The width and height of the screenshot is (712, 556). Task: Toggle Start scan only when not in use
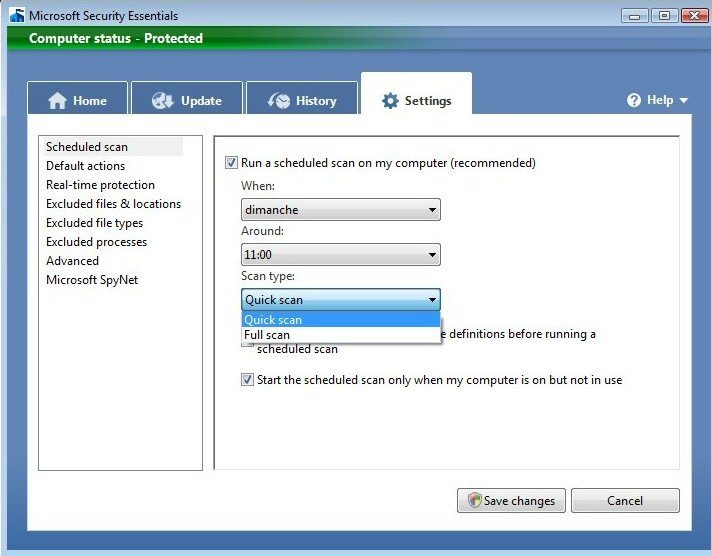click(247, 380)
